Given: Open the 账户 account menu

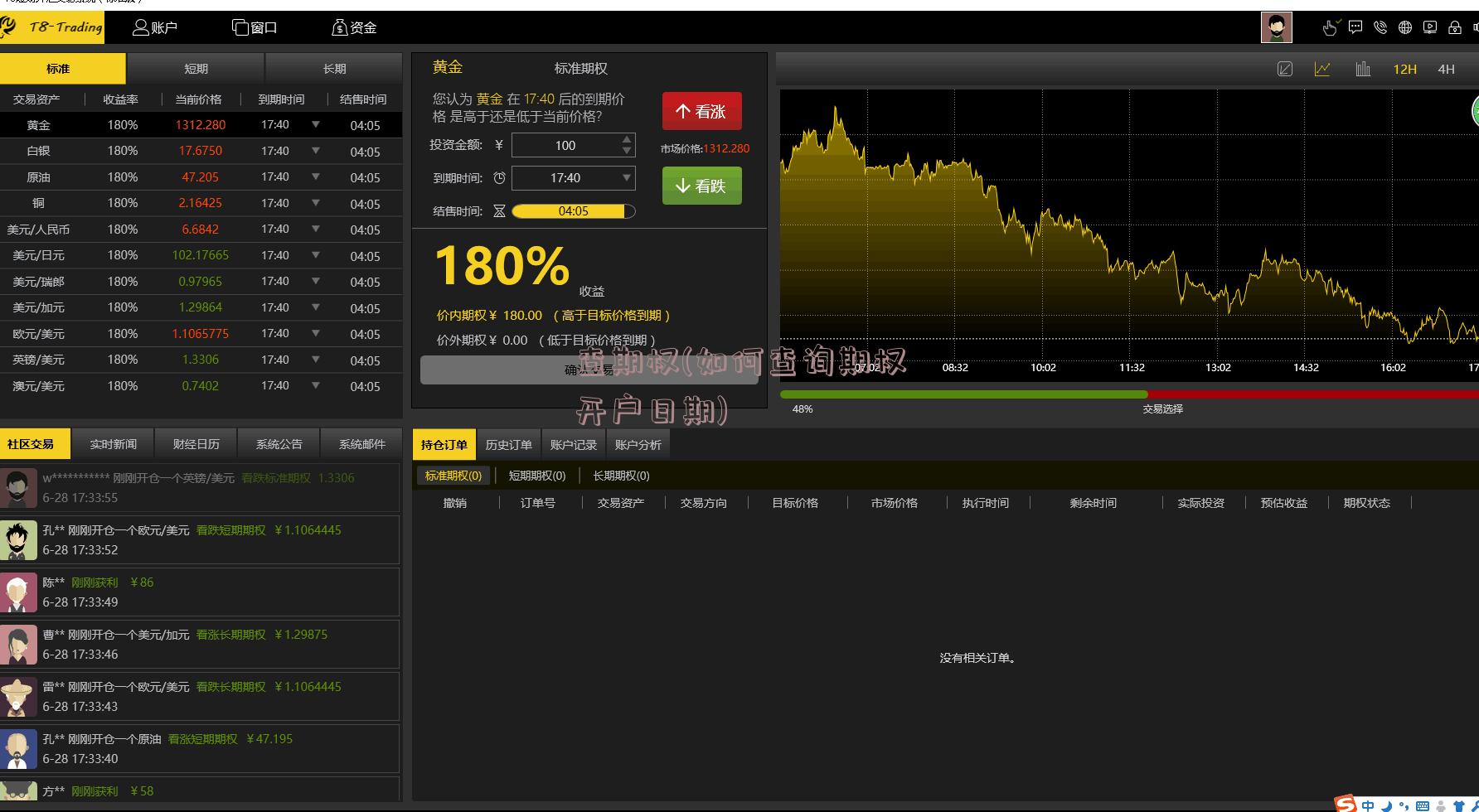Looking at the screenshot, I should tap(155, 27).
